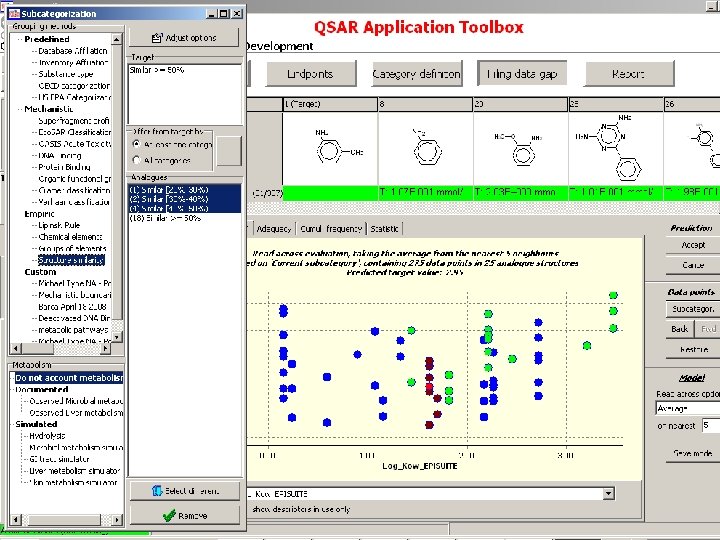
Task: Open the Report stage
Action: tap(629, 74)
